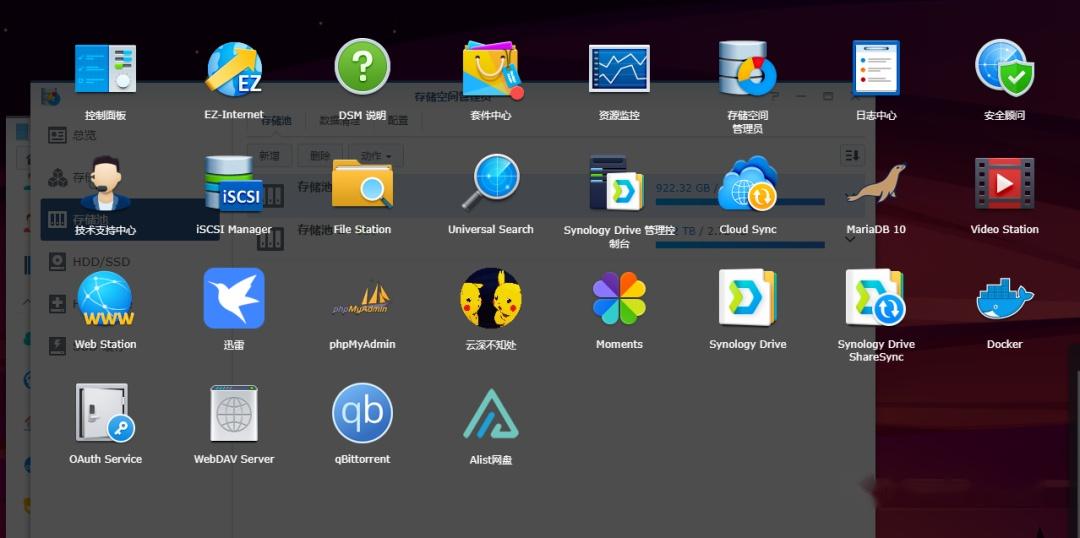Click 新增 button in Storage Manager
Image resolution: width=1080 pixels, height=538 pixels.
[x=269, y=156]
